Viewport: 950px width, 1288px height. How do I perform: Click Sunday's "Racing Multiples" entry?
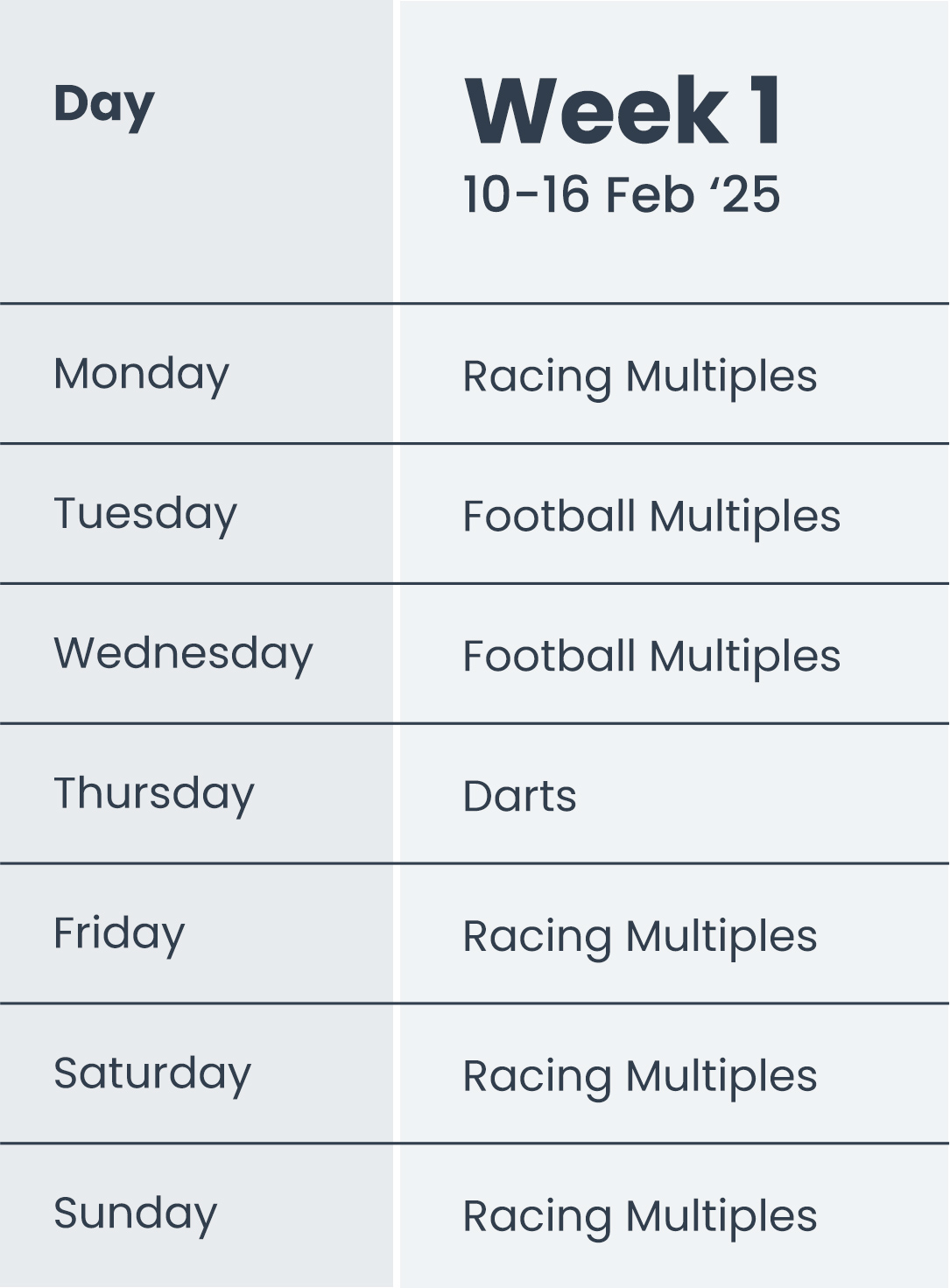[x=639, y=1217]
